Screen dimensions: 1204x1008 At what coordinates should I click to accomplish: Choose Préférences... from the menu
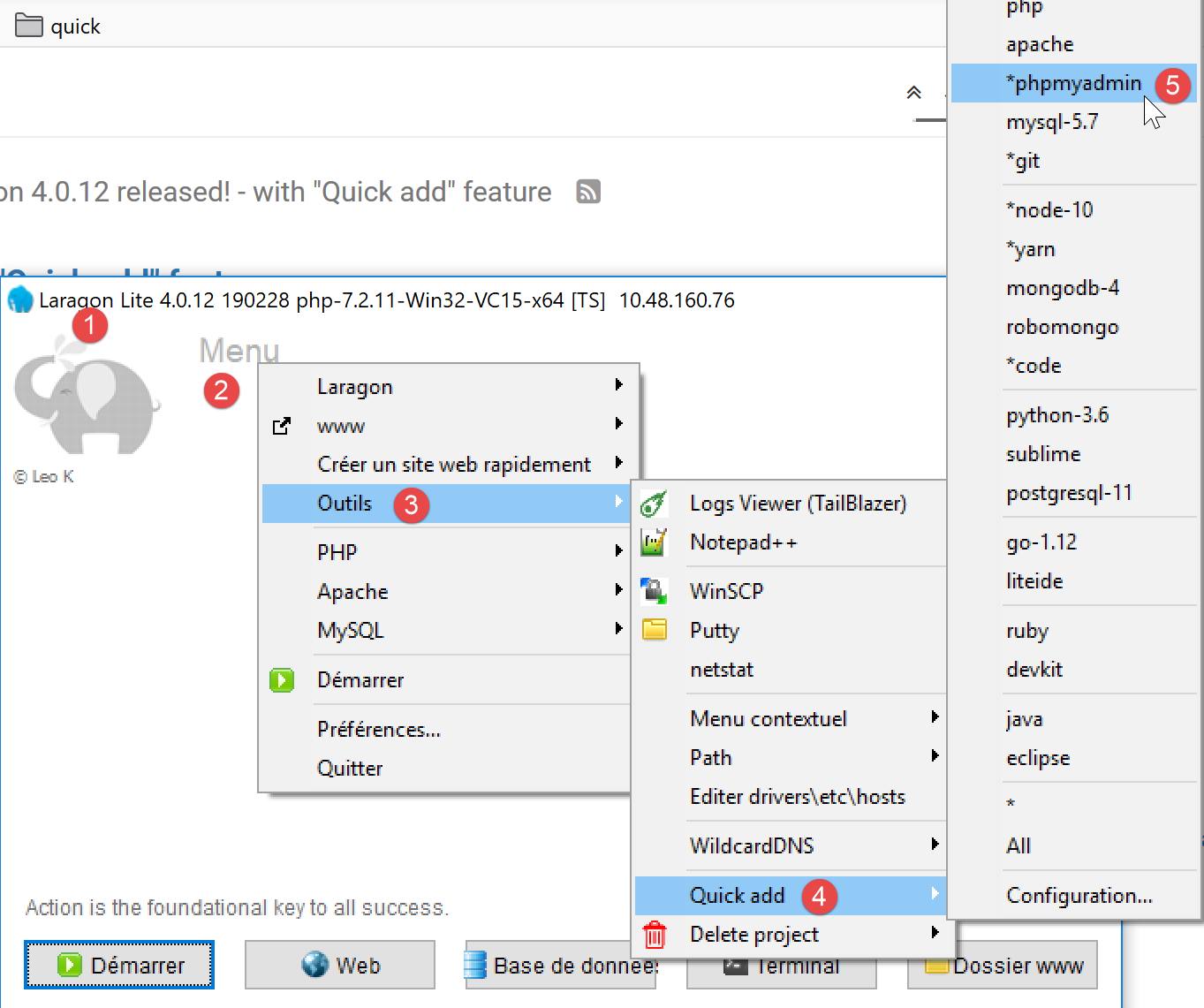378,730
